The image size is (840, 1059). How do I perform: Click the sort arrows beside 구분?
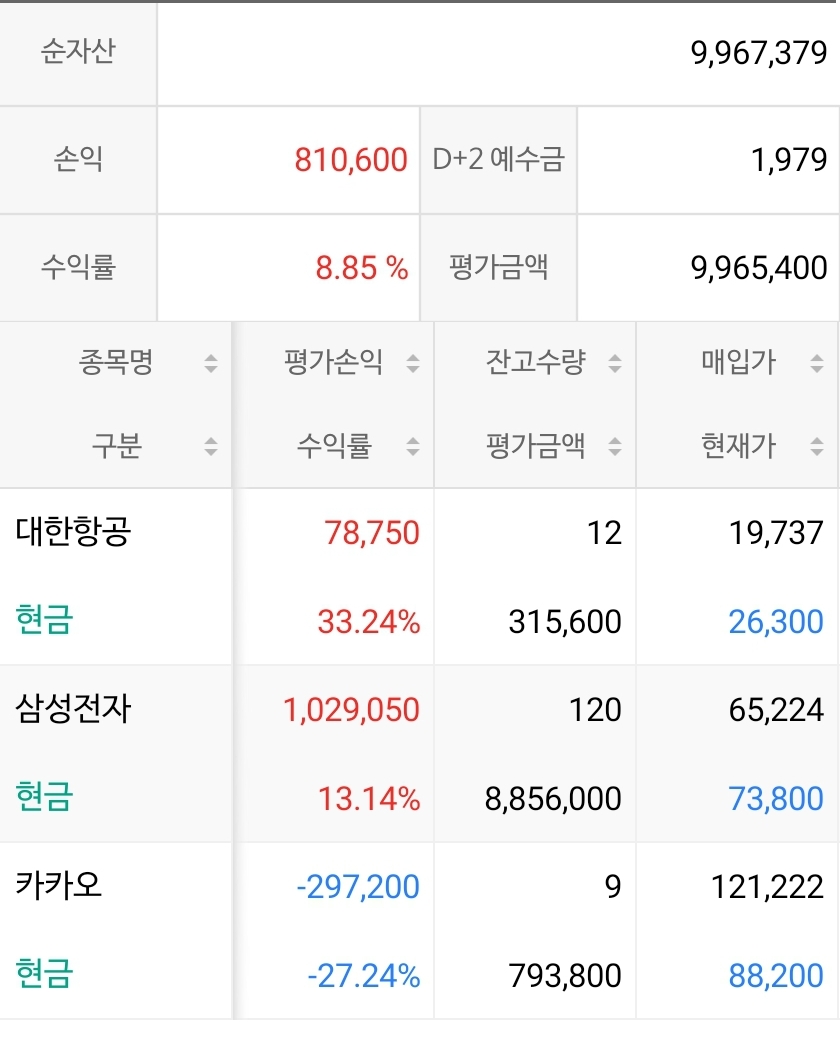pyautogui.click(x=210, y=446)
